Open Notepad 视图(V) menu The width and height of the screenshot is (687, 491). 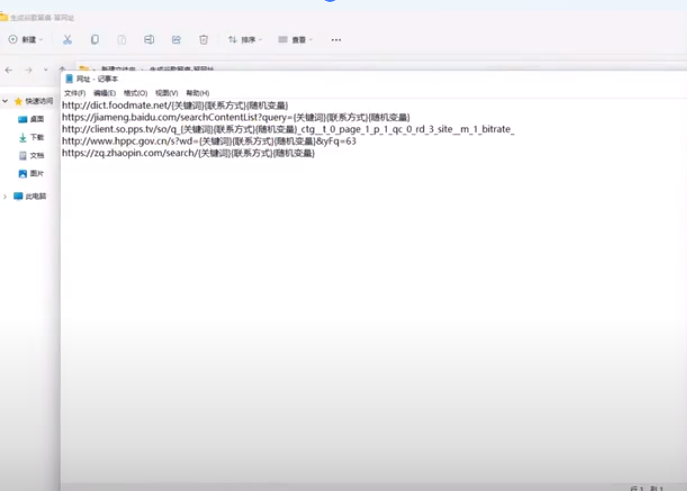click(x=166, y=93)
